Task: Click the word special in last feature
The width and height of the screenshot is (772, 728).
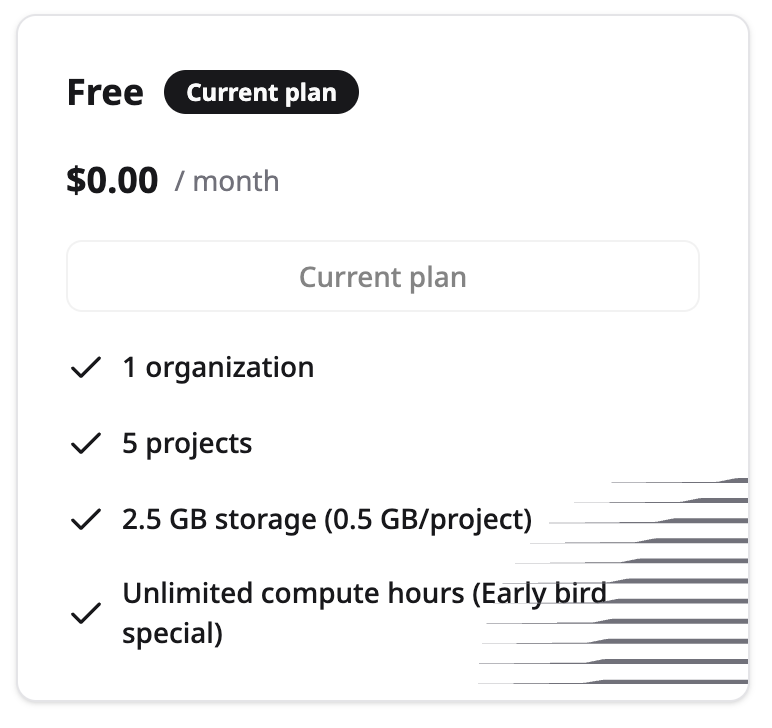Action: [x=172, y=633]
